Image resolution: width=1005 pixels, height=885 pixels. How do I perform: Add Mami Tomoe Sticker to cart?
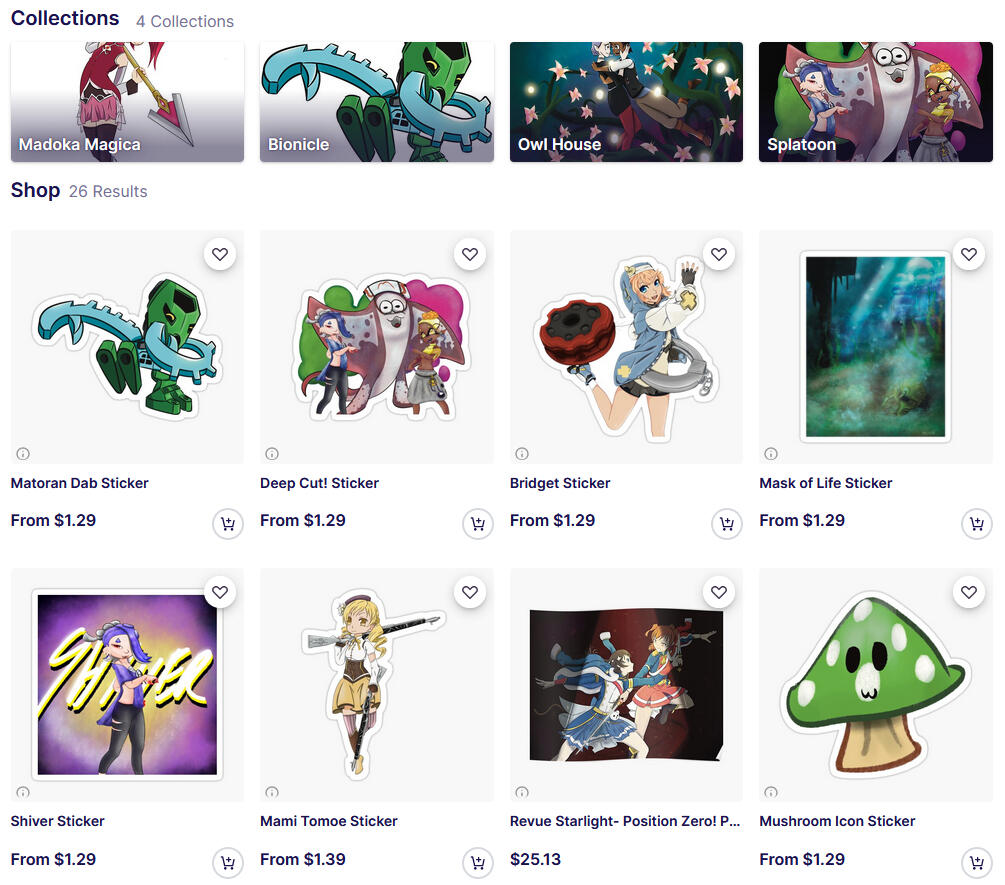478,862
